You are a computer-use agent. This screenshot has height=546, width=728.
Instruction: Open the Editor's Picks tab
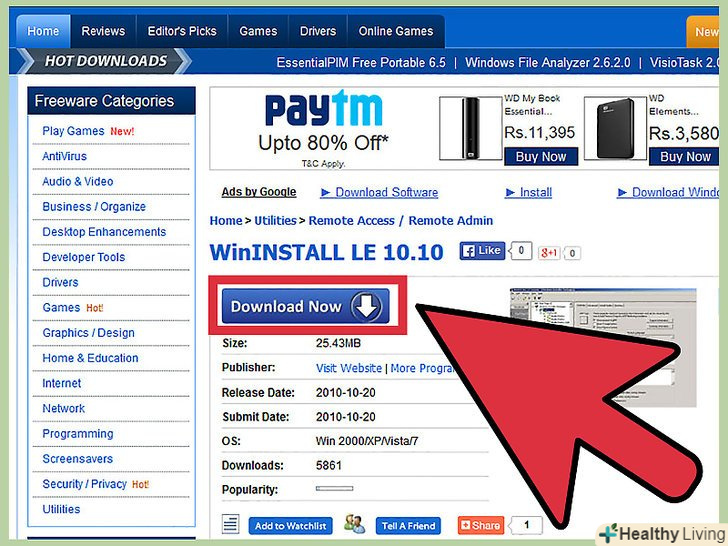click(182, 31)
